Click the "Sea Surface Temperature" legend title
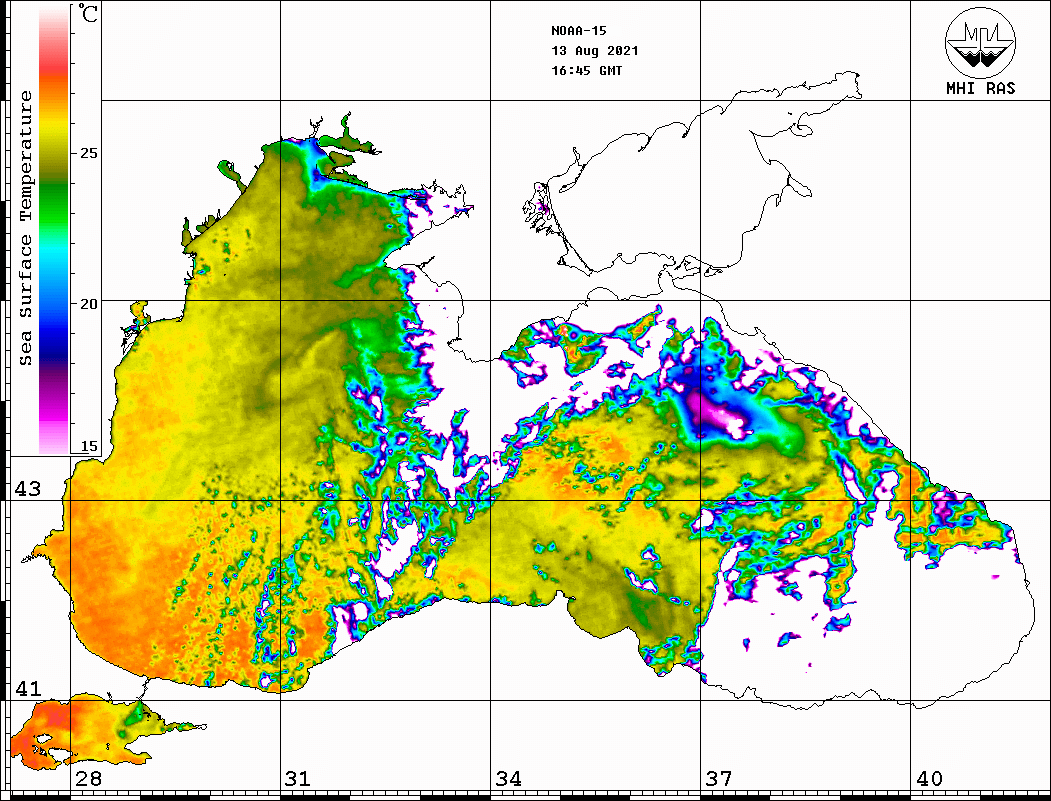This screenshot has height=801, width=1051. pos(25,228)
